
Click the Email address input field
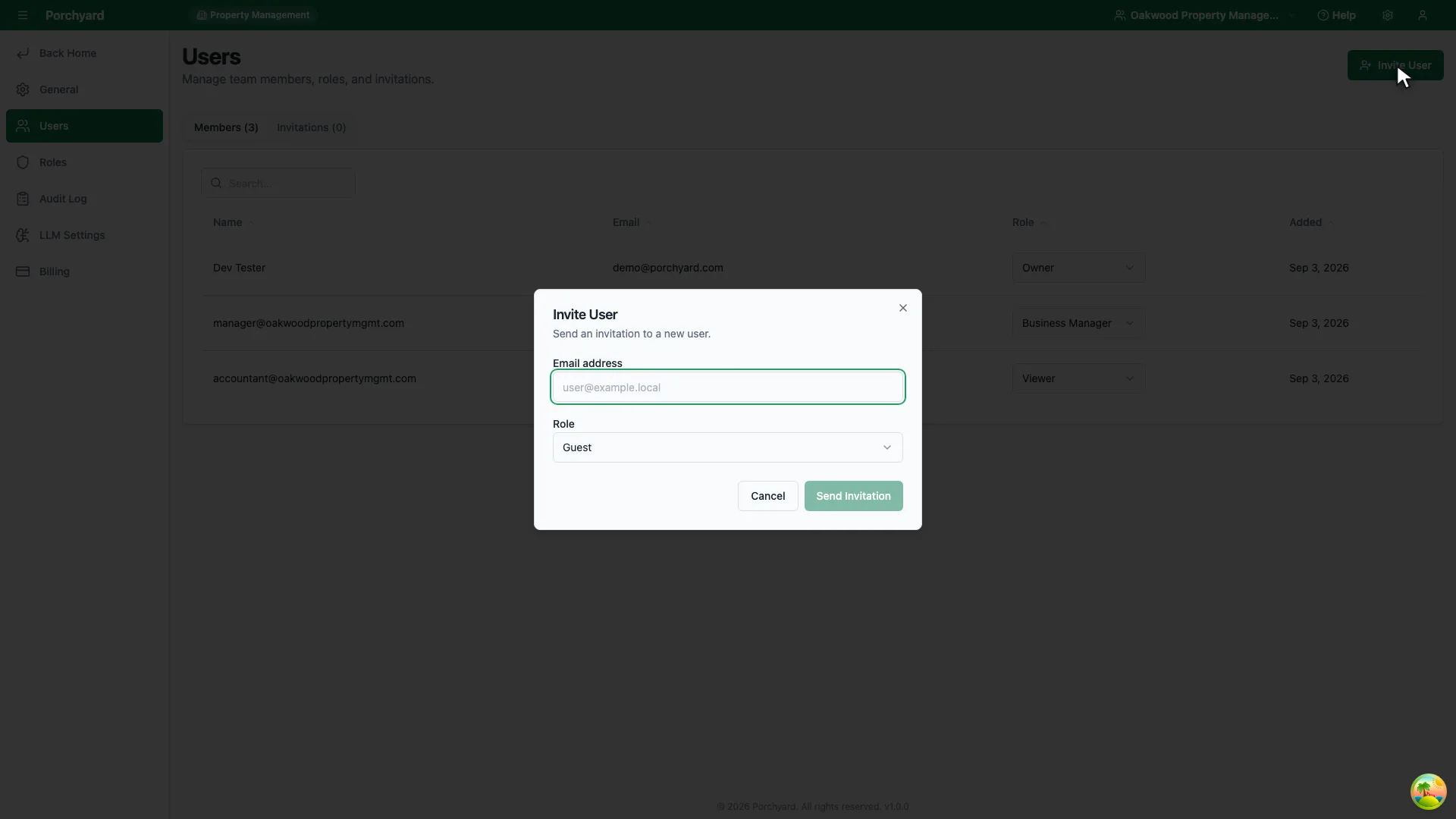[x=728, y=387]
